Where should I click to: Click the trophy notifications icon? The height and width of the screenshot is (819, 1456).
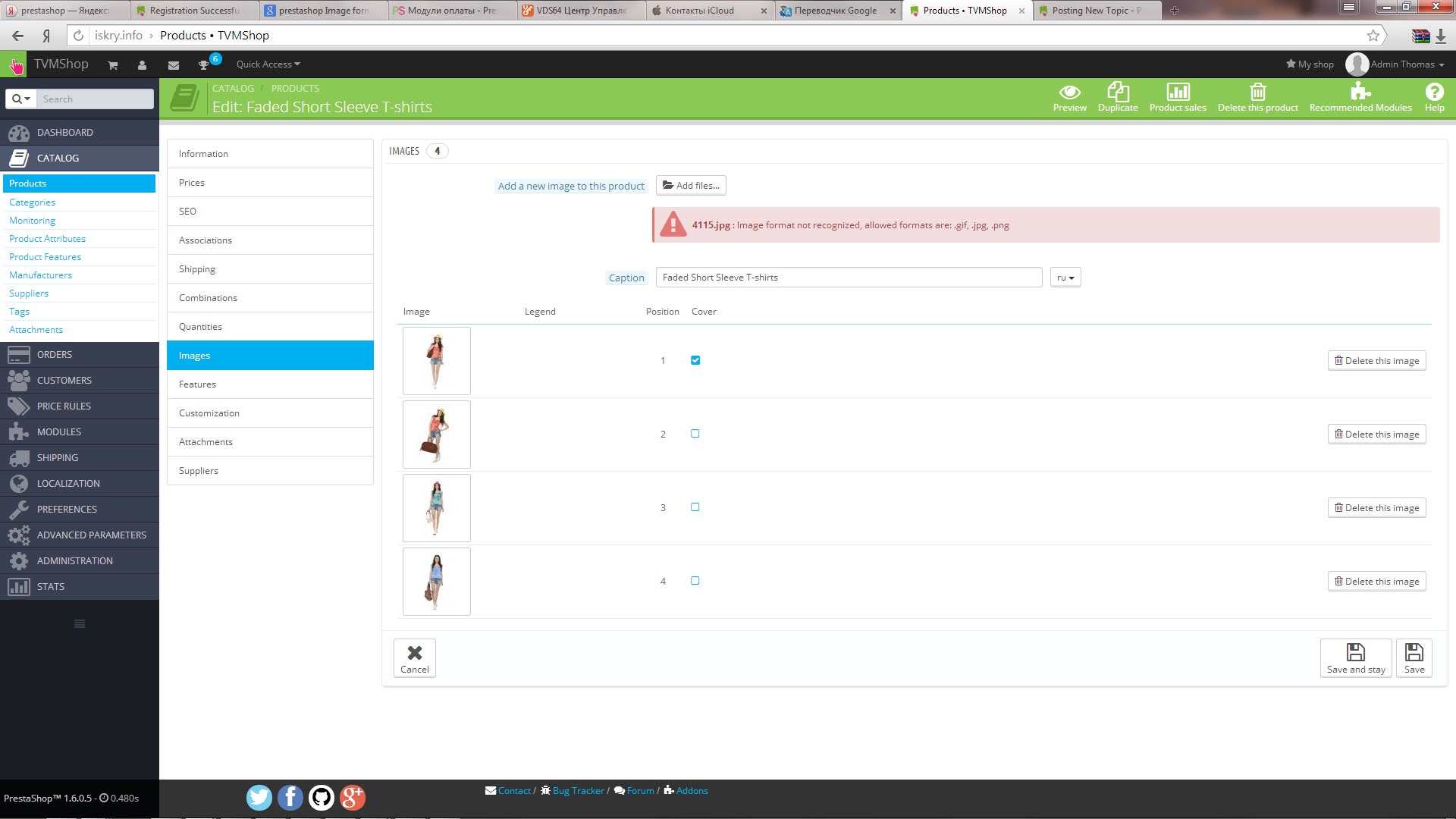tap(203, 65)
